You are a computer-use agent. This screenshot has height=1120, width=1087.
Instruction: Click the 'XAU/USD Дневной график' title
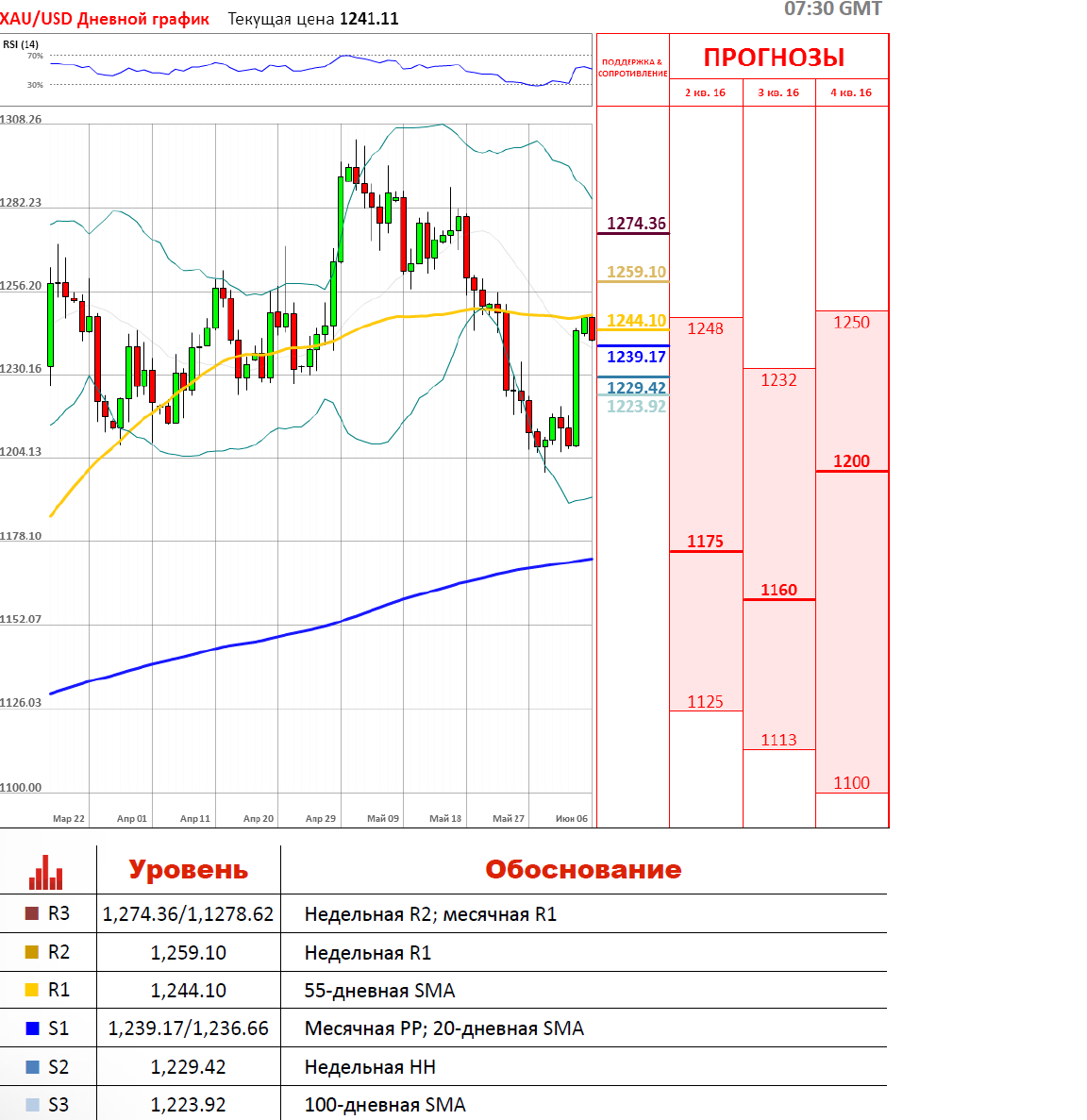point(105,19)
